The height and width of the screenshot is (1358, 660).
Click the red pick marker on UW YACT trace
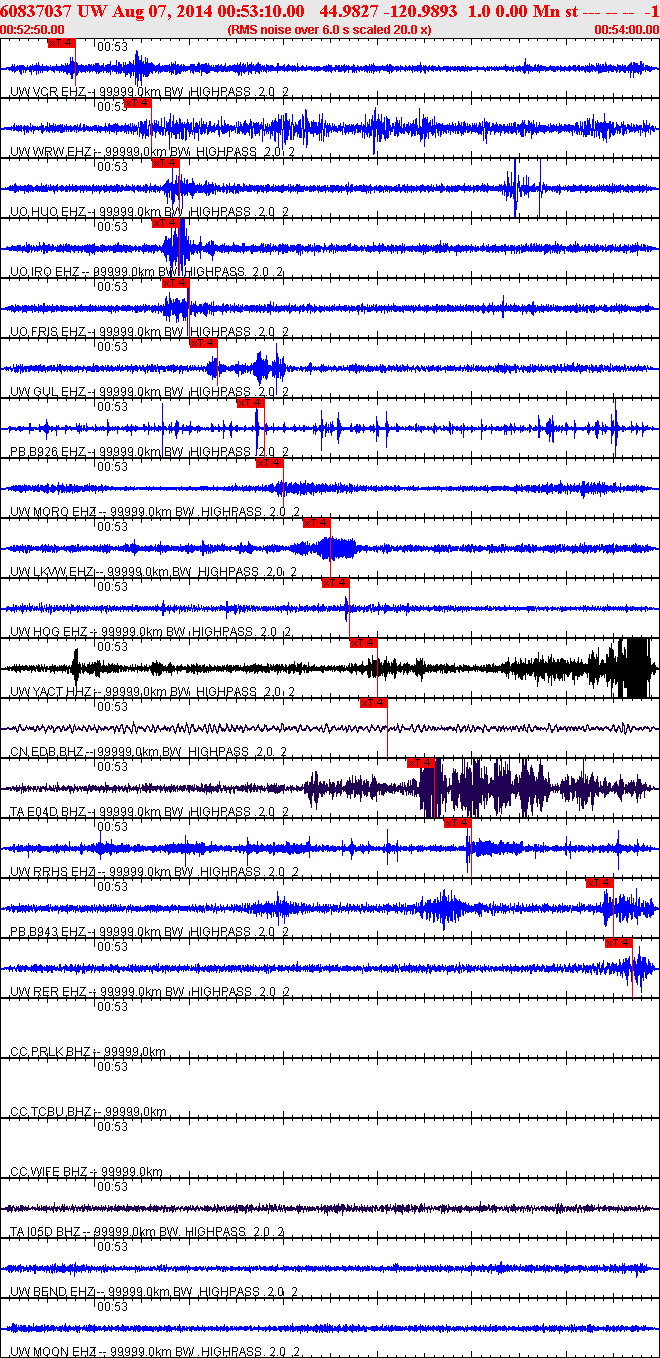(364, 643)
